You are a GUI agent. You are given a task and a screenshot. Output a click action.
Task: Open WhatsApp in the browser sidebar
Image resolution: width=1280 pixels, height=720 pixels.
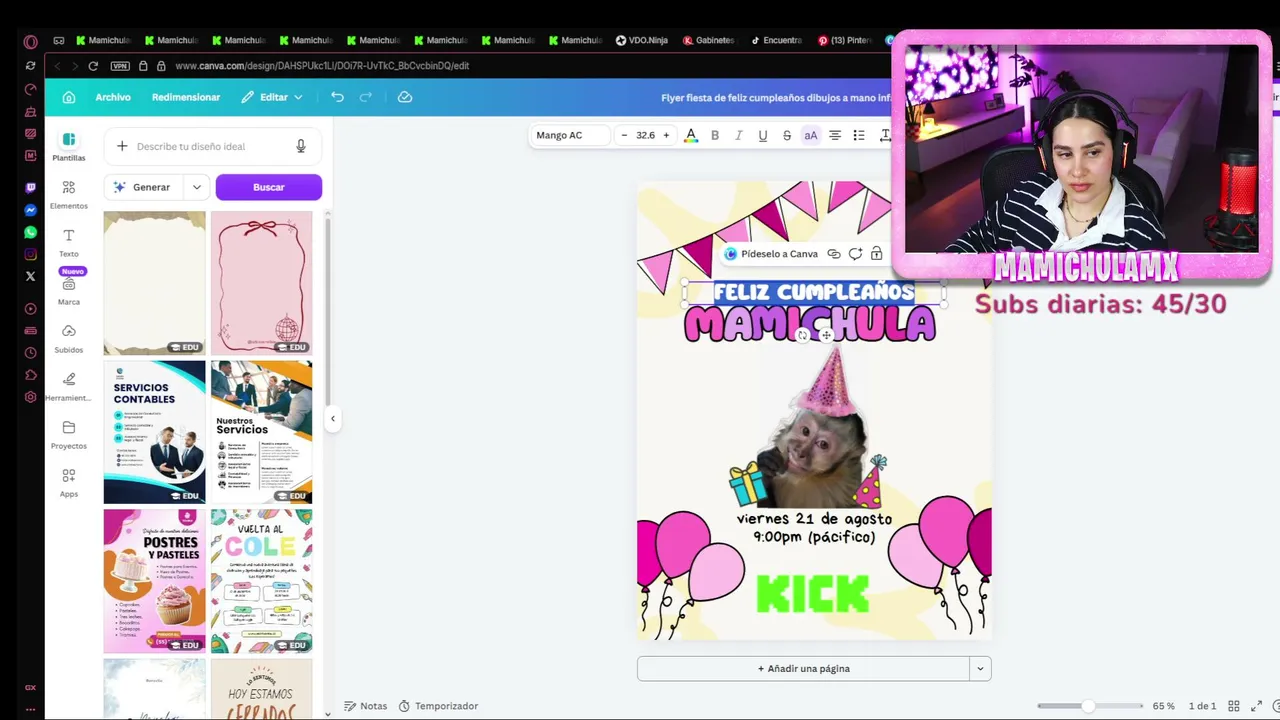[30, 232]
